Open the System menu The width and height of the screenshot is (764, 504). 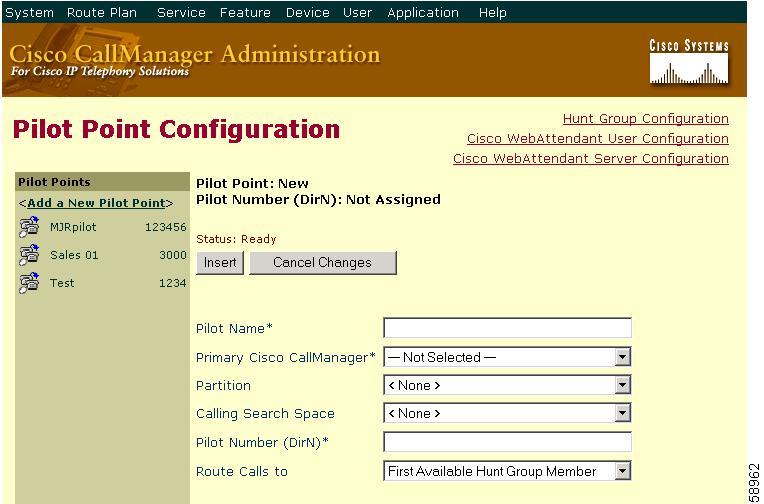click(29, 13)
